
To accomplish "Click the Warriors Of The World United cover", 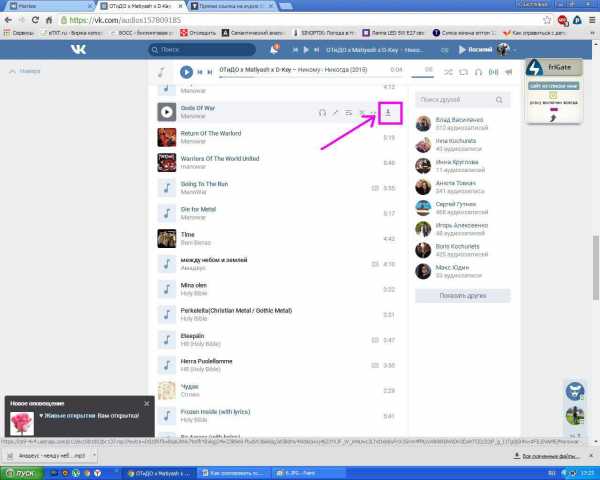I will (166, 163).
